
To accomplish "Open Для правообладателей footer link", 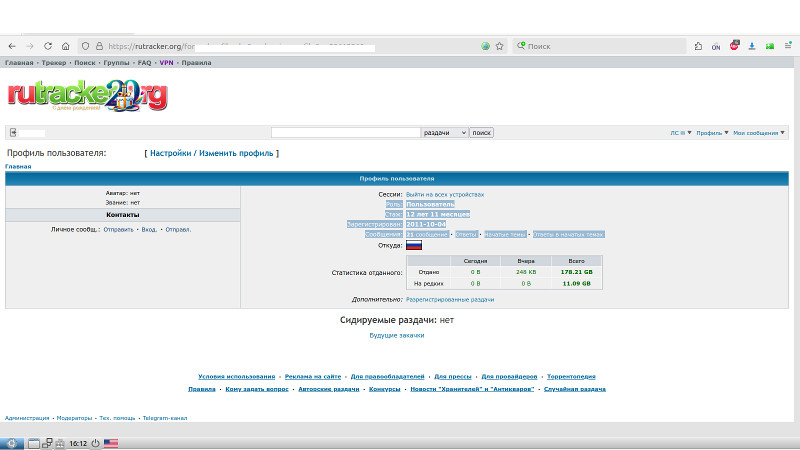I will [387, 377].
